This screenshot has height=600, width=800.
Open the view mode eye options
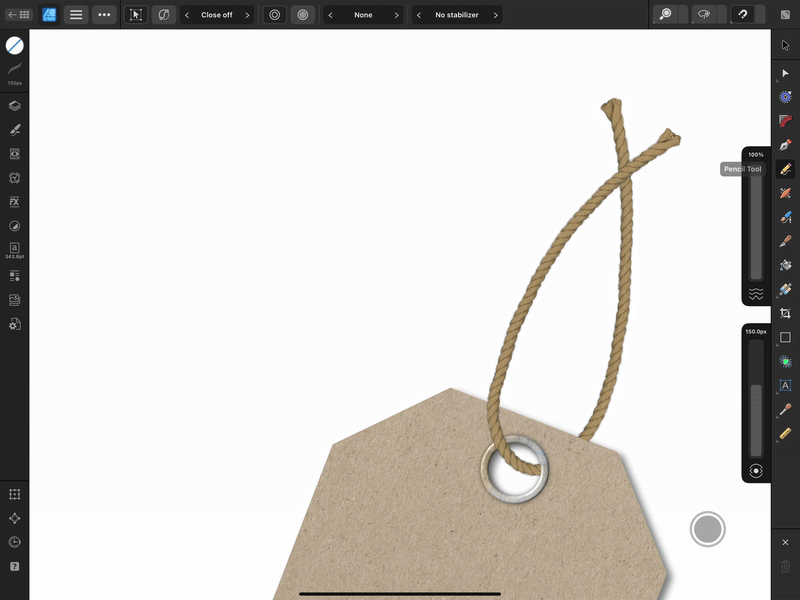click(704, 15)
